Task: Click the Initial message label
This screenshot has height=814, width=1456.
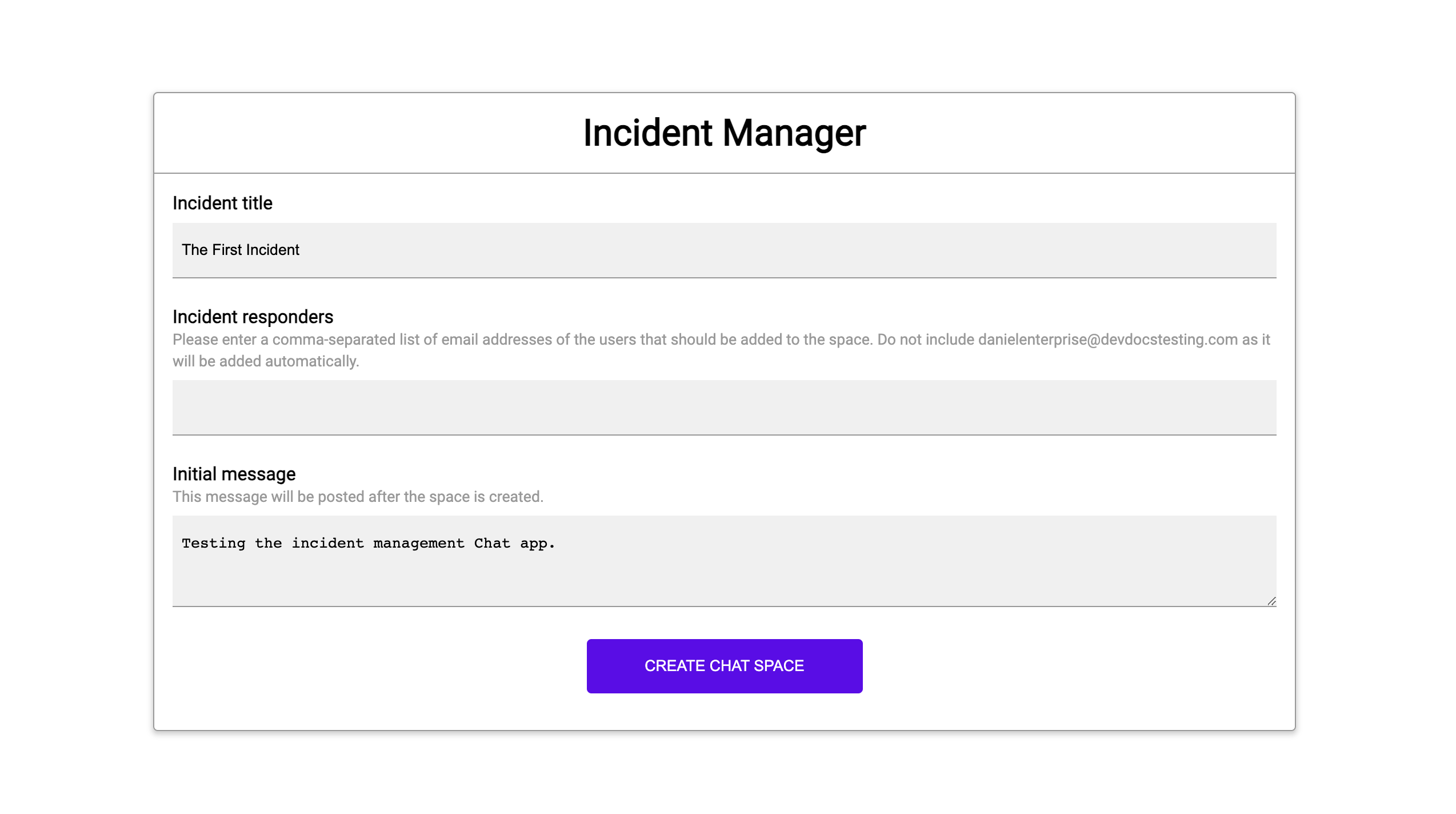Action: point(234,474)
